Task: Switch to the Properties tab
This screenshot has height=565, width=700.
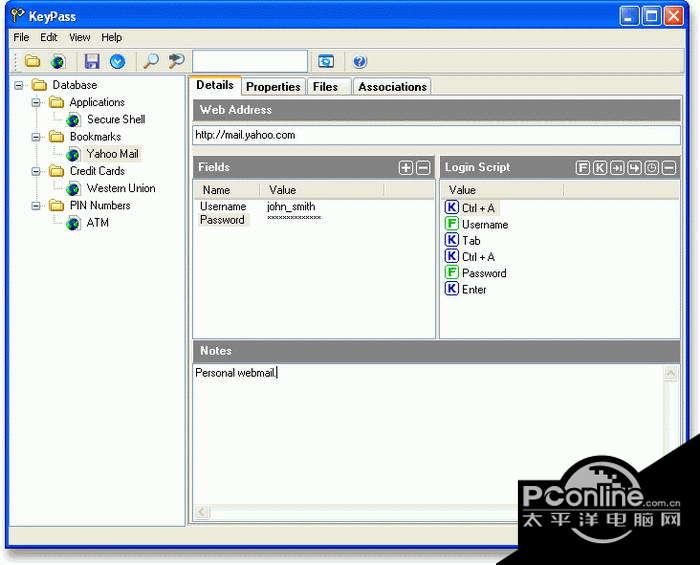Action: (x=273, y=87)
